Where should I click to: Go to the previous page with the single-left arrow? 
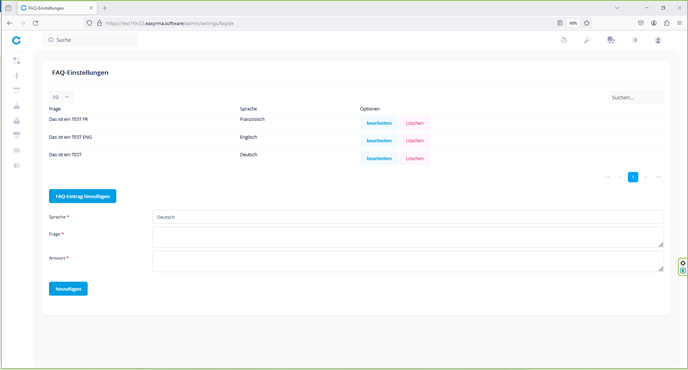pos(620,177)
